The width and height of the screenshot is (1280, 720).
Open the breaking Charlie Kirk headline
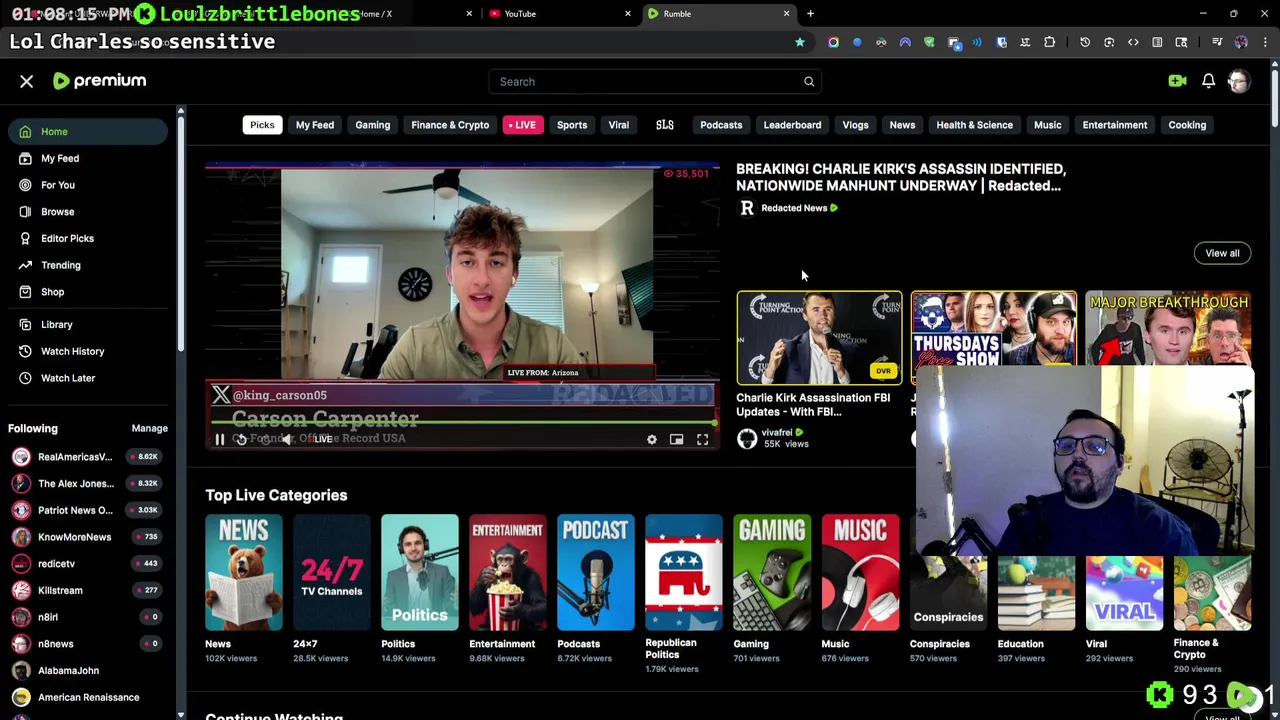coord(901,177)
